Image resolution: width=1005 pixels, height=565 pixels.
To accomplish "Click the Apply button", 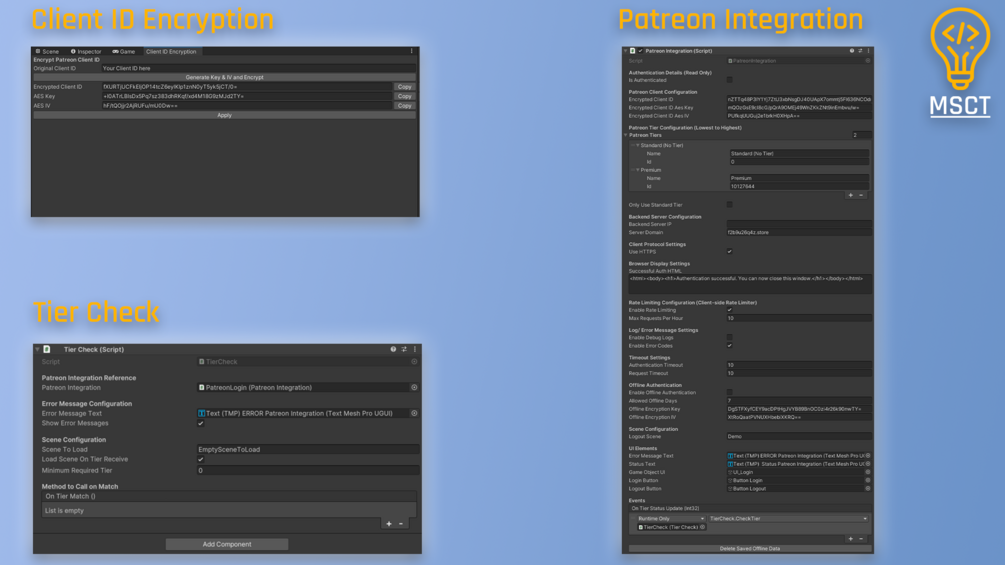I will (224, 115).
